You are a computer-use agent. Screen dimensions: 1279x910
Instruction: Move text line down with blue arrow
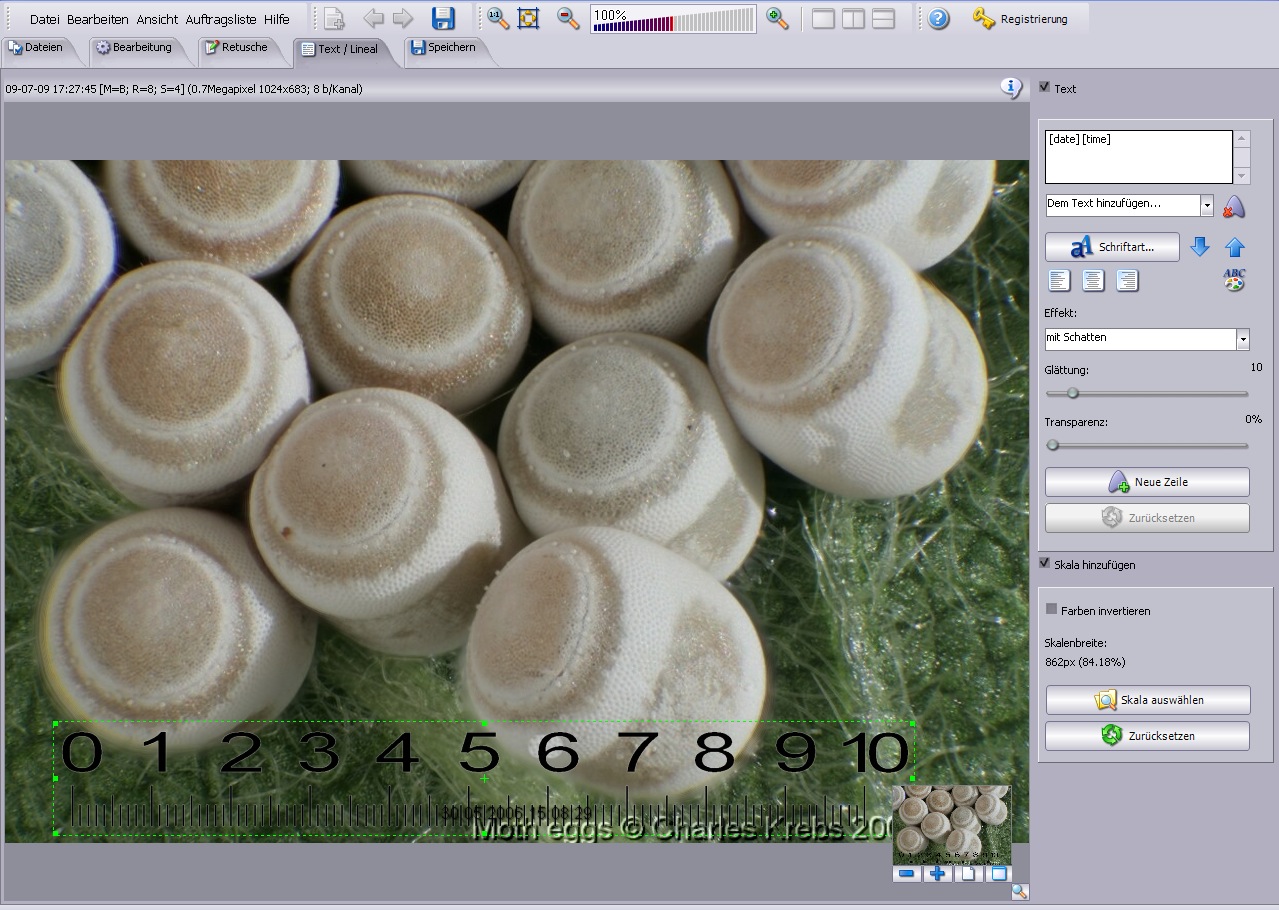(1200, 247)
